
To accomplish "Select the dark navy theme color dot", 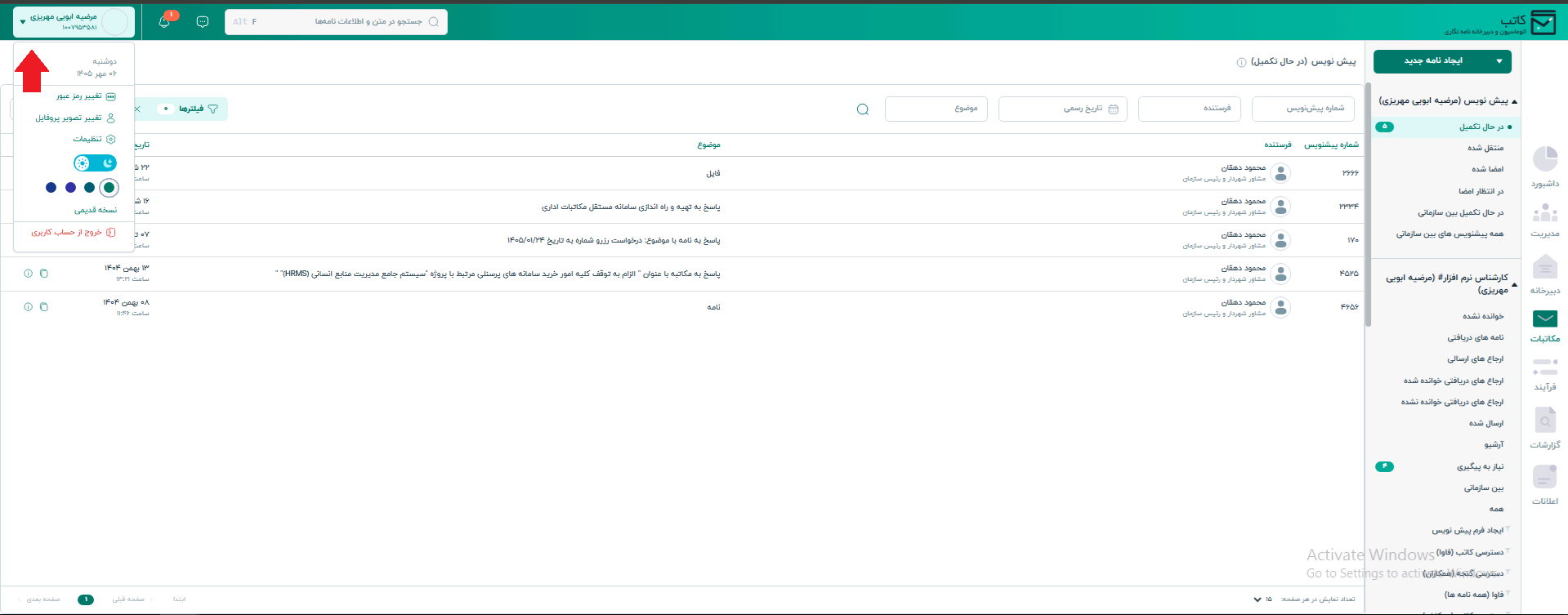I will pyautogui.click(x=51, y=188).
